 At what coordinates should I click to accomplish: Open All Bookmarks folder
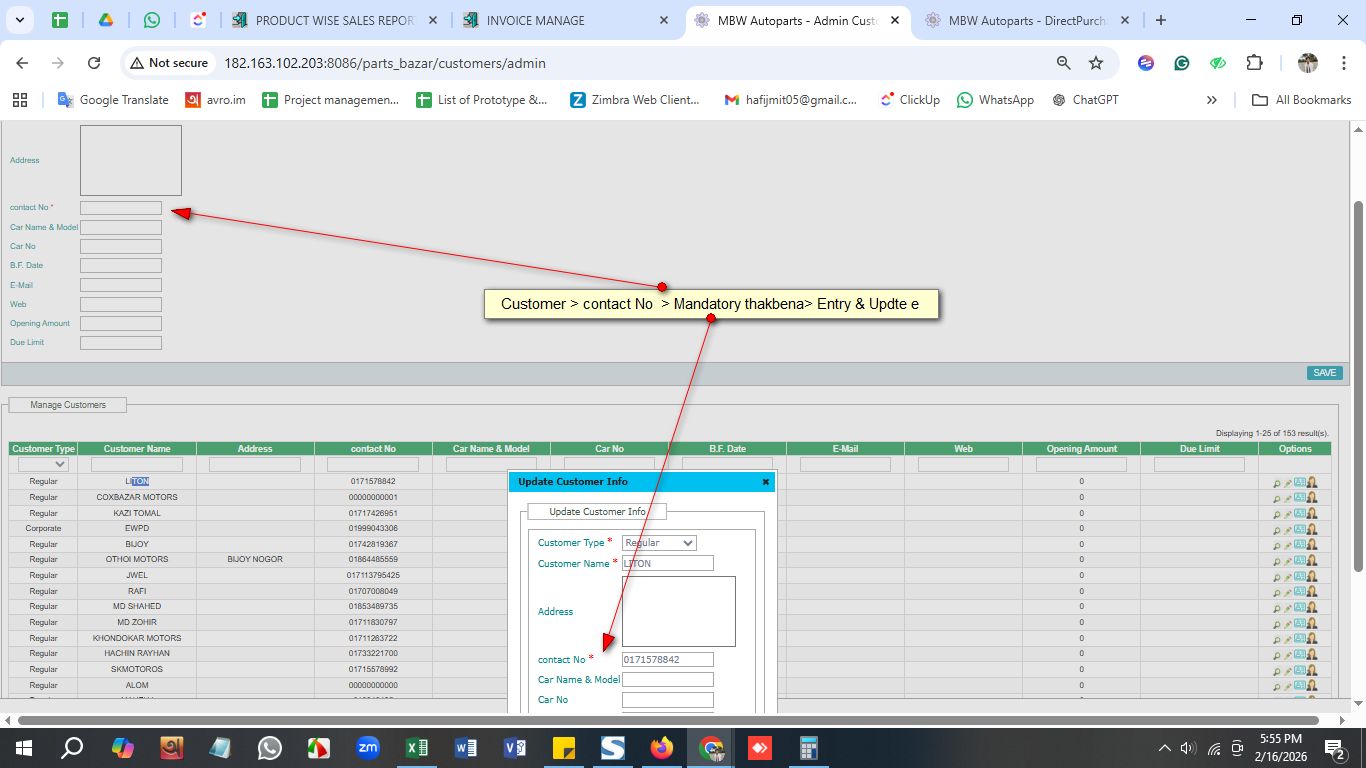(1302, 100)
